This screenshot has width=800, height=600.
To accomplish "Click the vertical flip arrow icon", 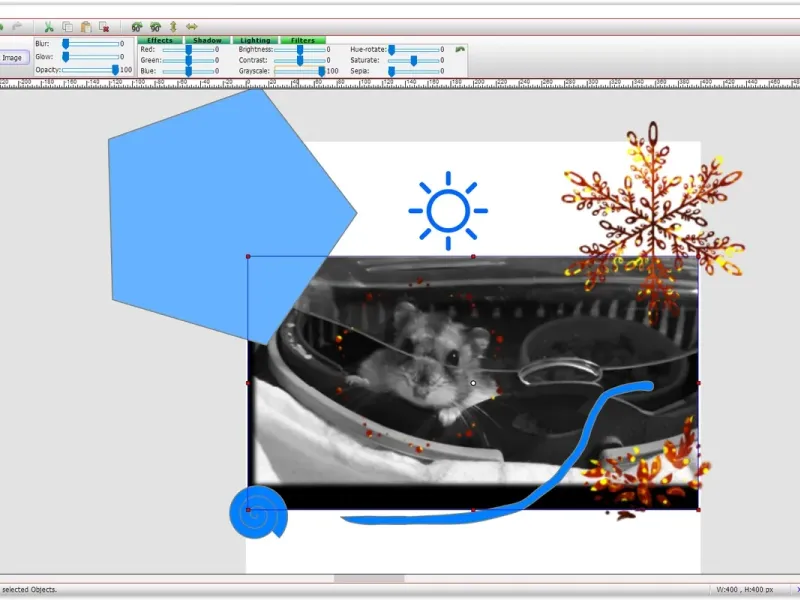I will [x=173, y=27].
